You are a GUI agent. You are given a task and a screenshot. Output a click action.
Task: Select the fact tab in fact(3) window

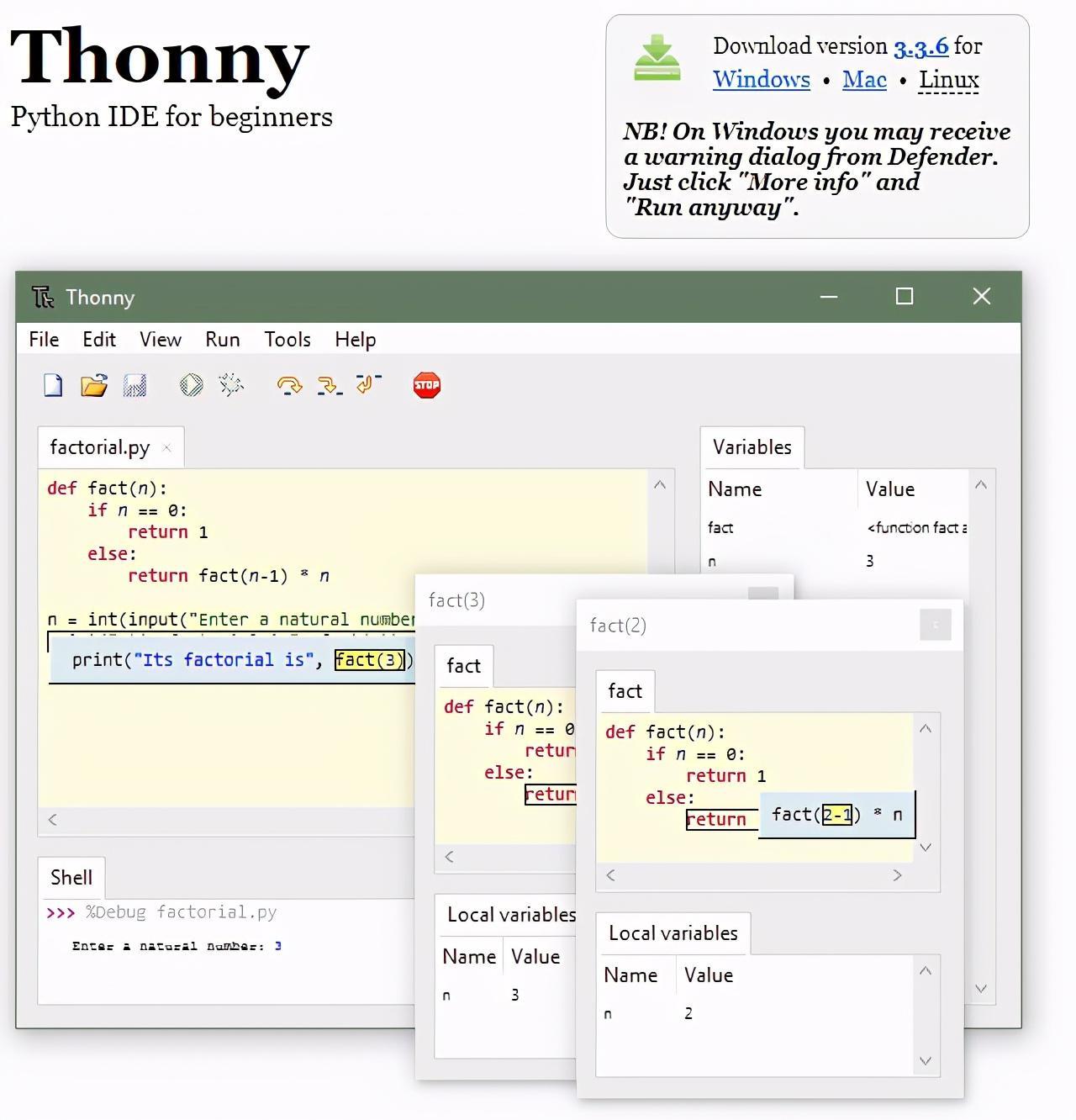point(463,666)
